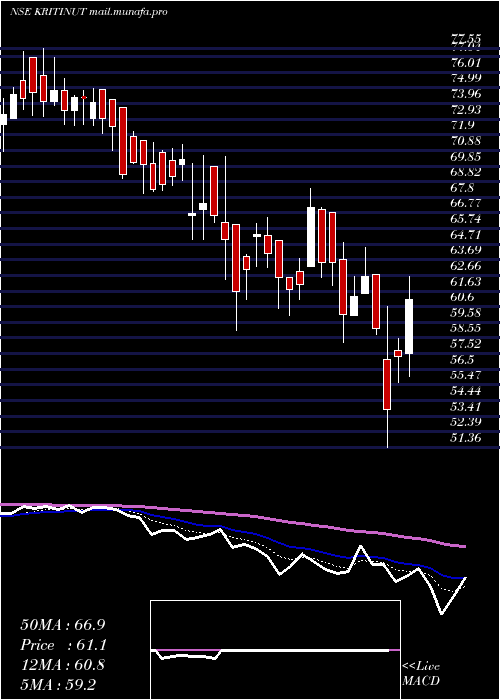Click the 63.69 price axis label
500x700 pixels.
(466, 250)
